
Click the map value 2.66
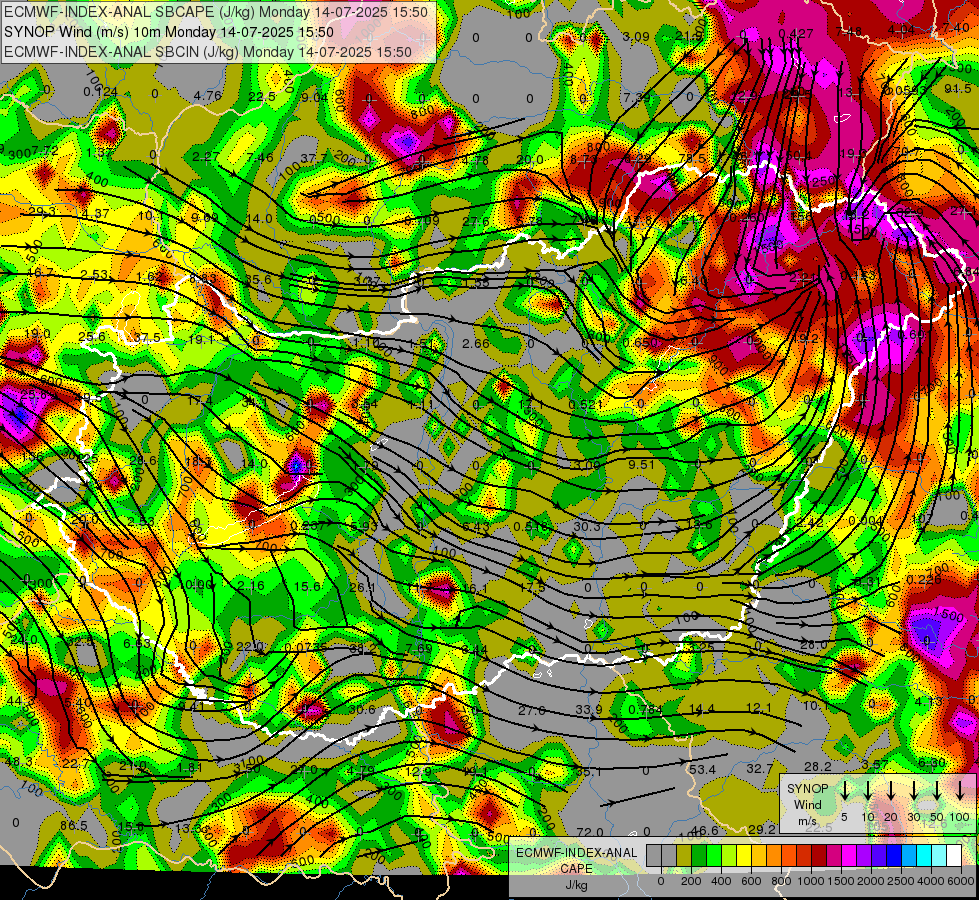pyautogui.click(x=476, y=343)
